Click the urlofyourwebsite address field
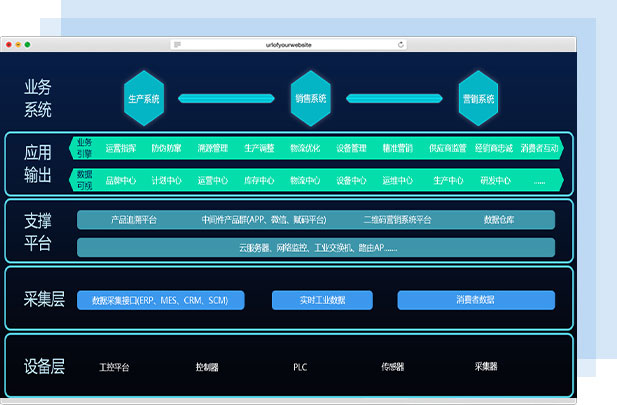Viewport: 617px width, 405px height. point(288,45)
